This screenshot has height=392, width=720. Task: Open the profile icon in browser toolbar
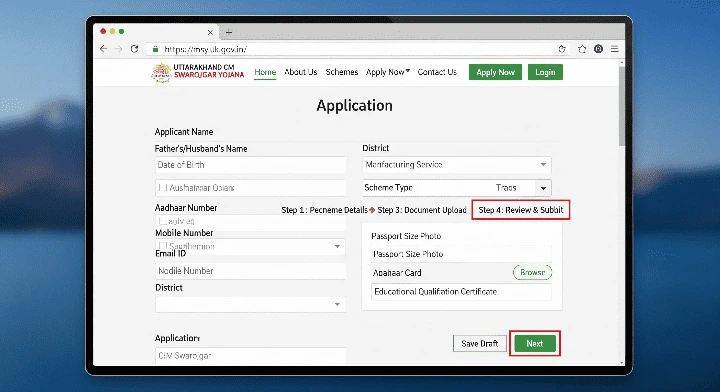click(598, 49)
